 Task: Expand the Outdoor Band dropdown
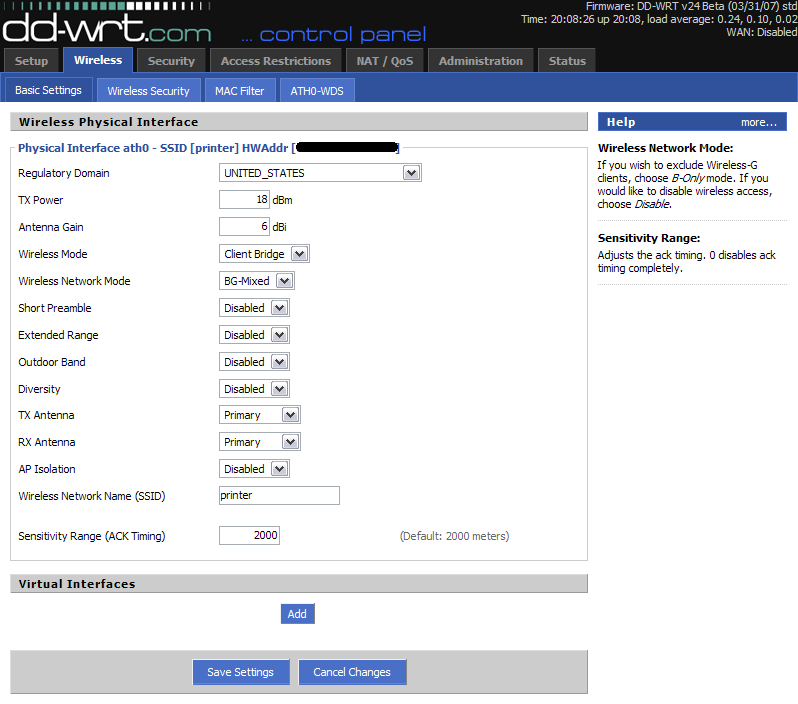254,361
